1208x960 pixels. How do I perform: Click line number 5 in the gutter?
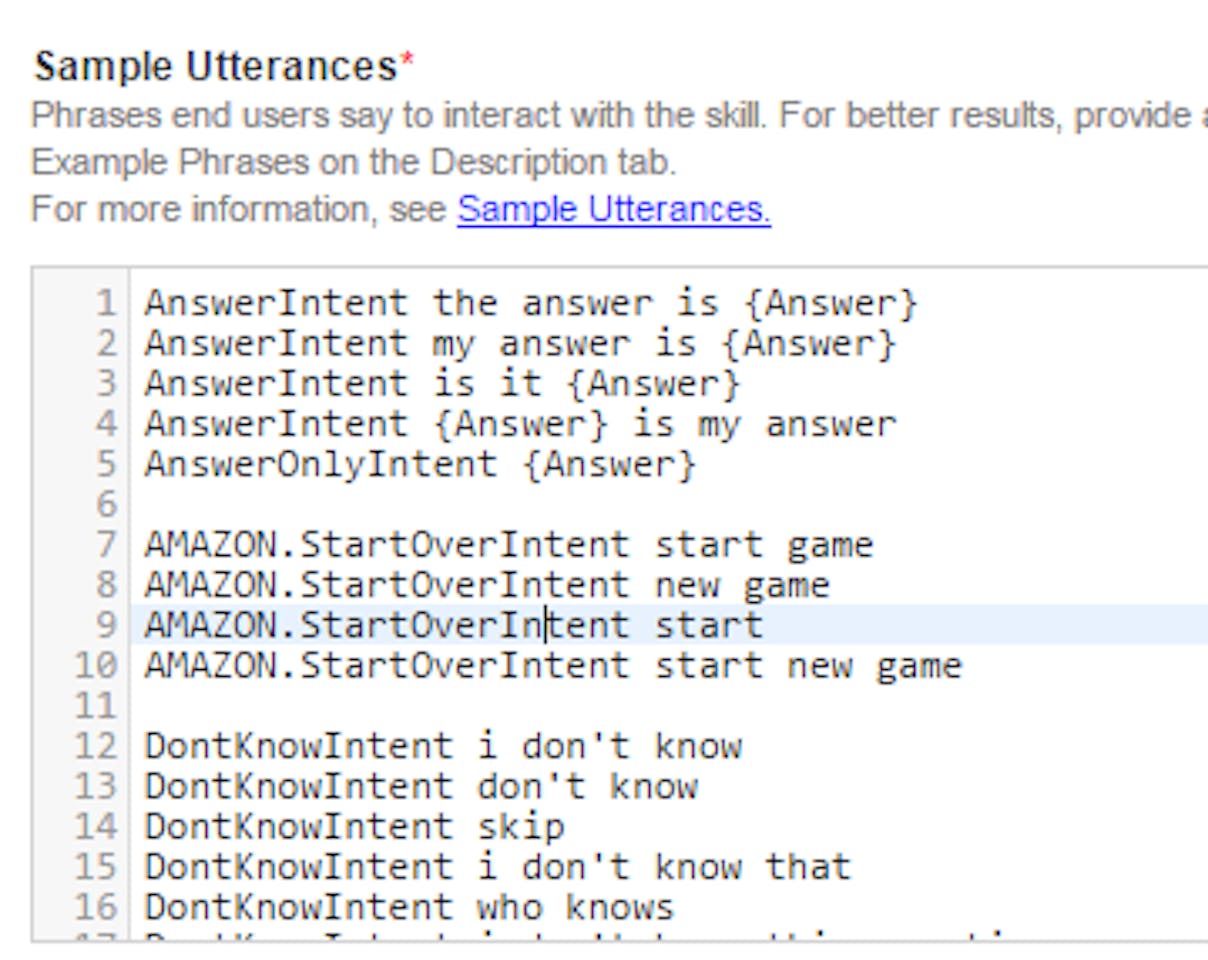tap(105, 464)
